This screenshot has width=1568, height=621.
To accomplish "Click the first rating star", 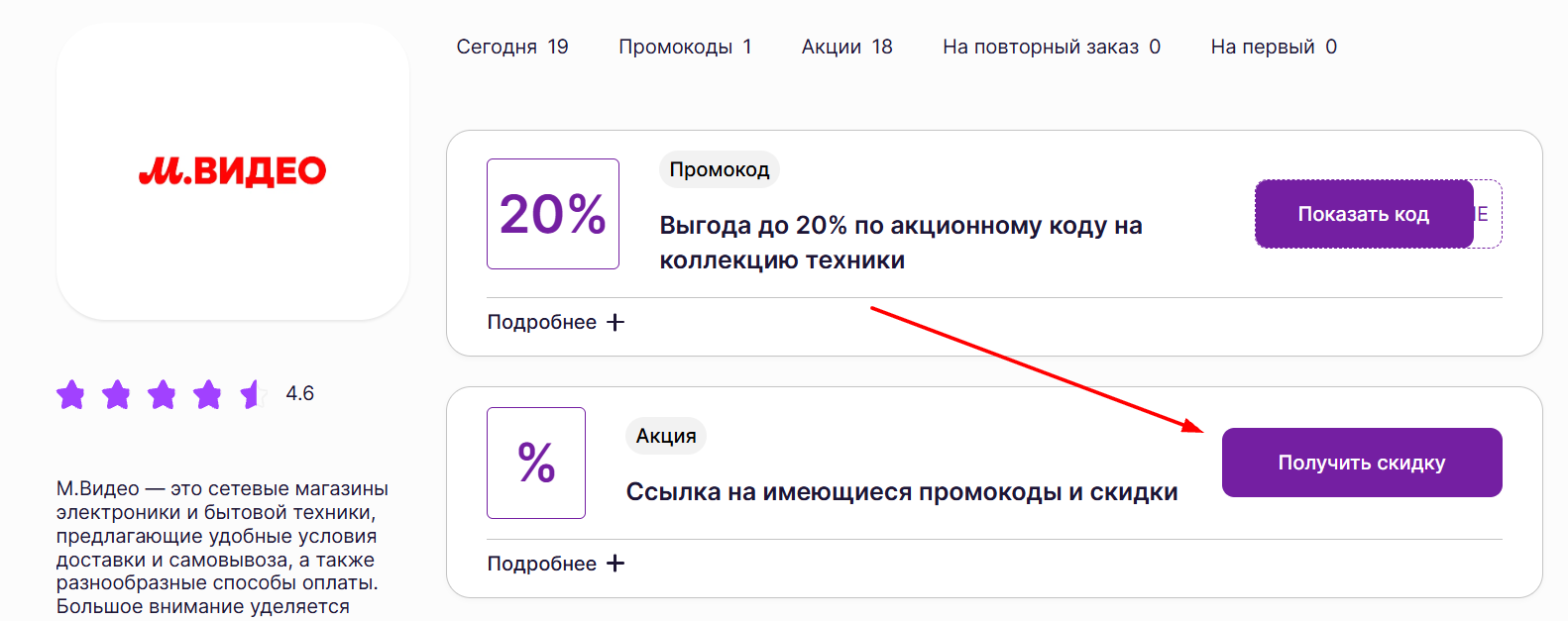I will pos(70,394).
